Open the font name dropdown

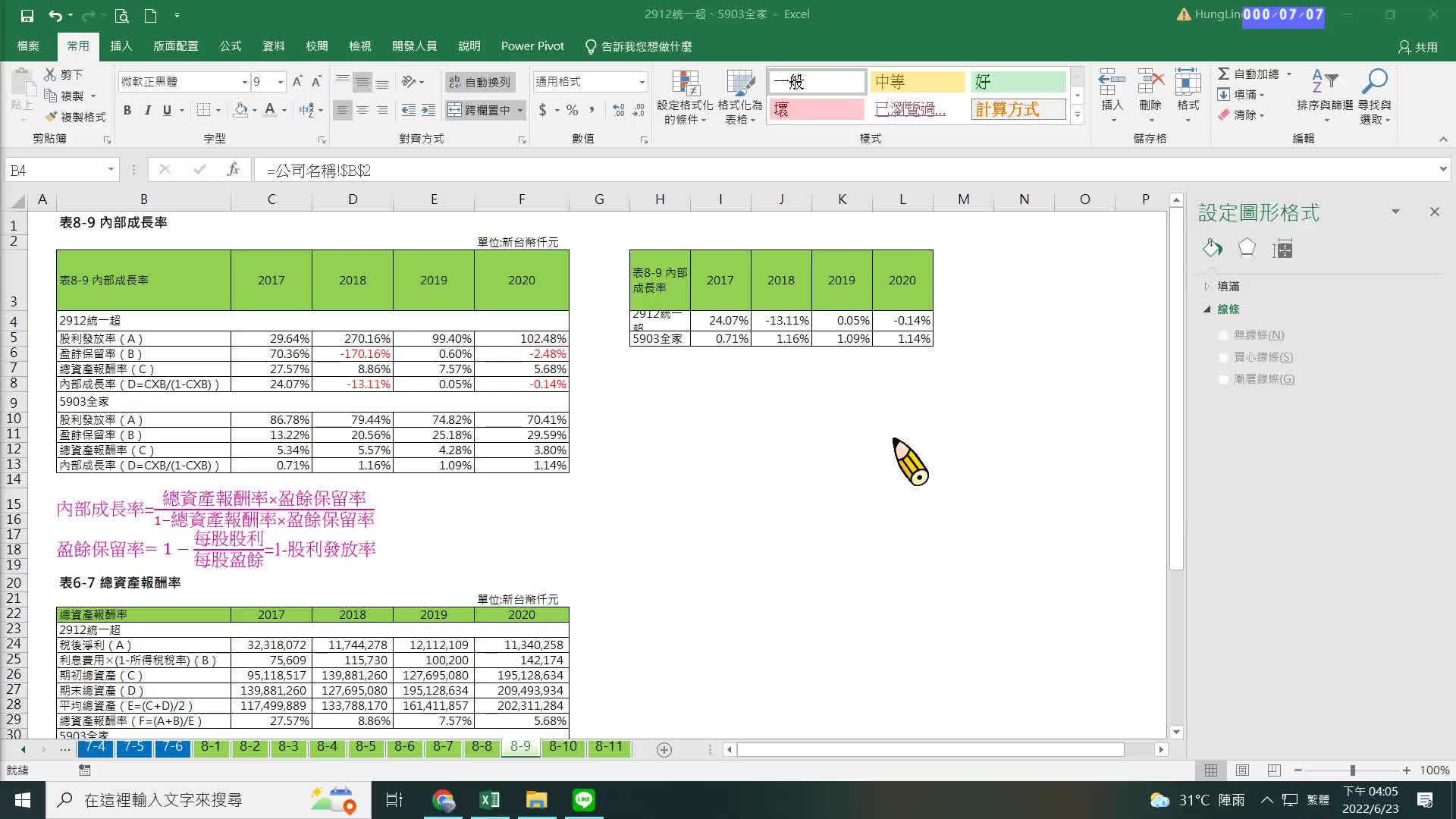pyautogui.click(x=244, y=82)
